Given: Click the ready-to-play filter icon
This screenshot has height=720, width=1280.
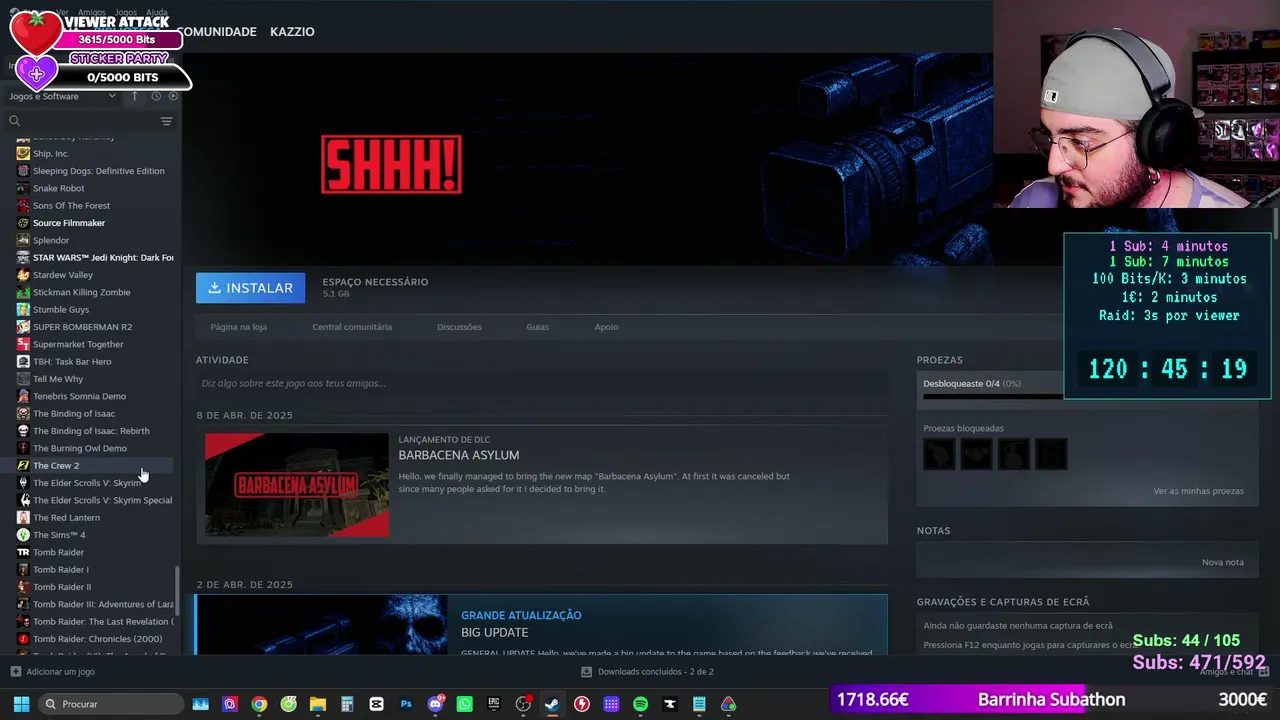Looking at the screenshot, I should 173,96.
